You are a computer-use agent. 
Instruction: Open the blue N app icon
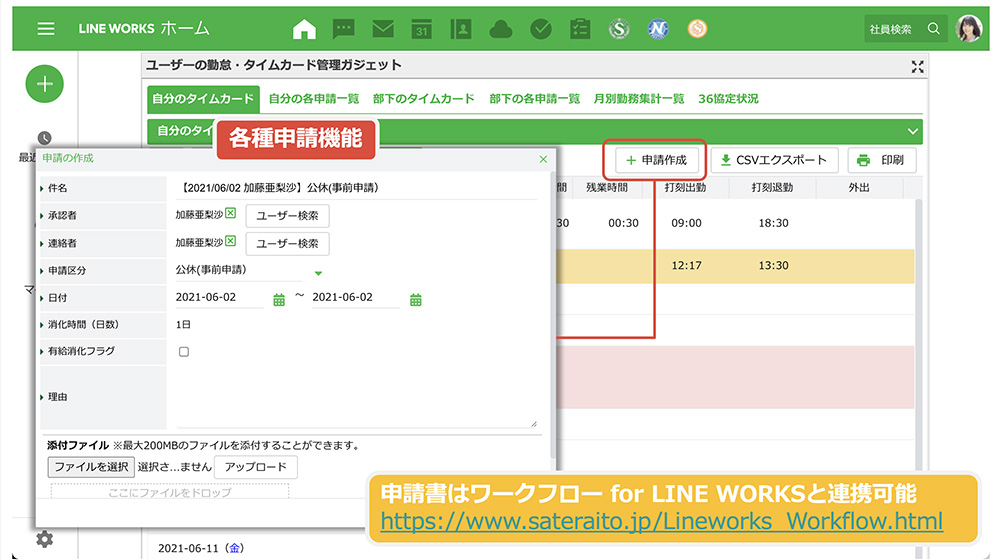658,29
